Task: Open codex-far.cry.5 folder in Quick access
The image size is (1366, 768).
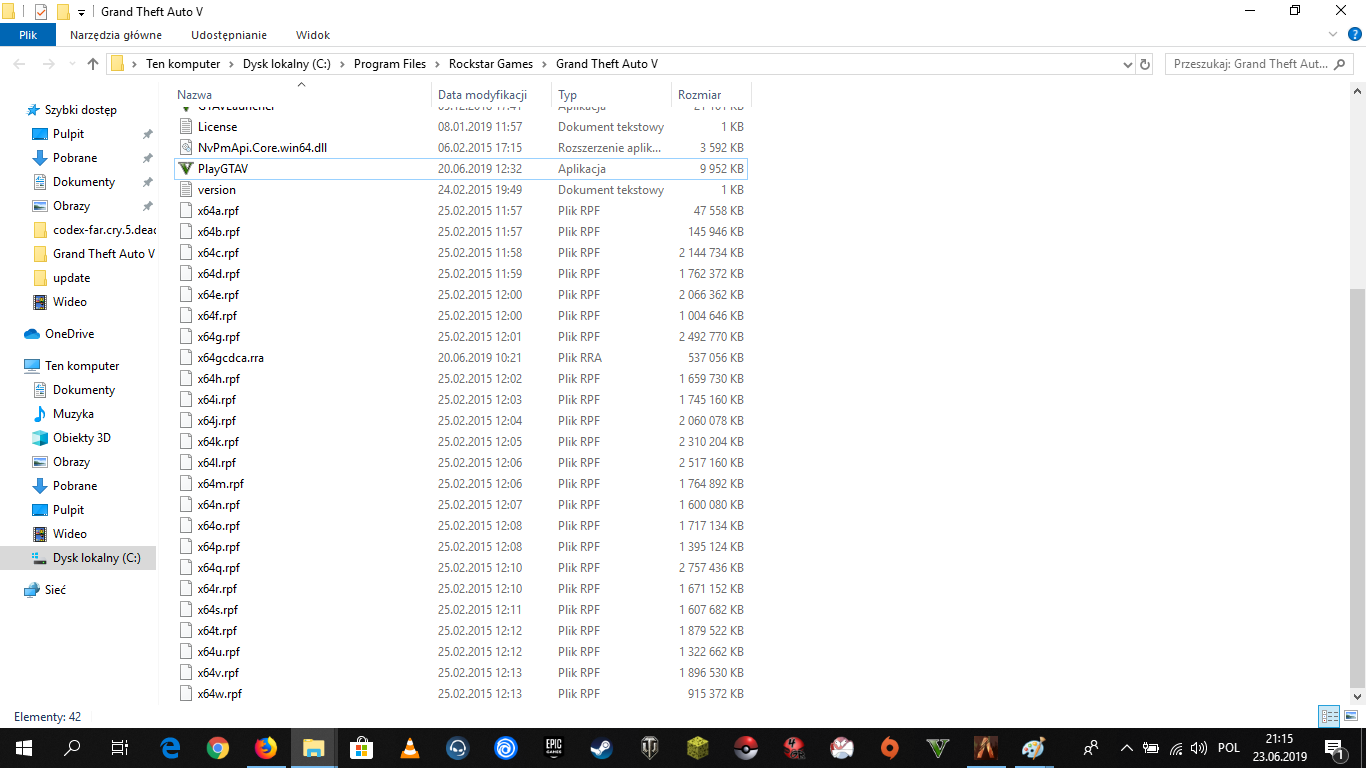Action: (94, 230)
